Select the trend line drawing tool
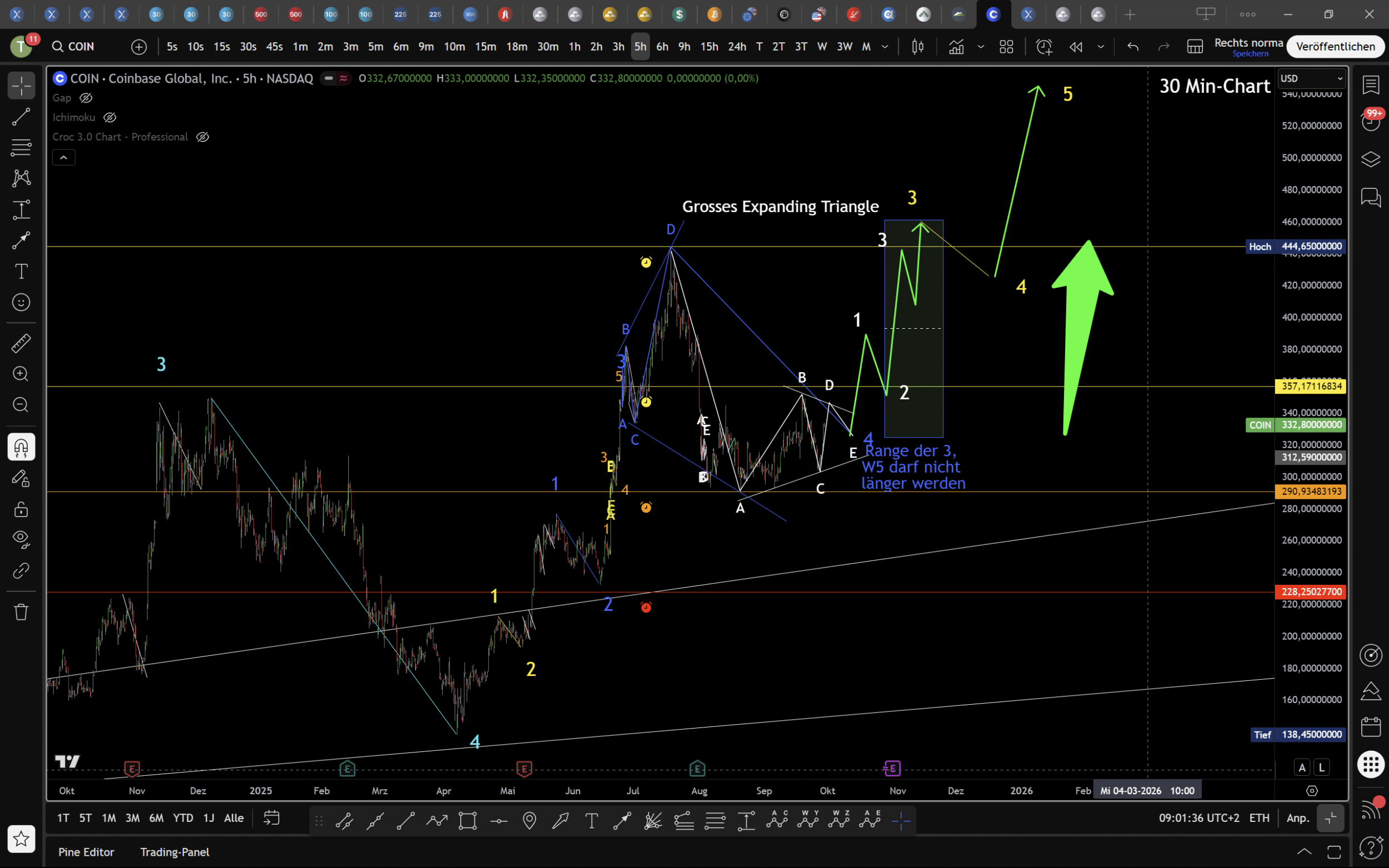 click(x=21, y=117)
